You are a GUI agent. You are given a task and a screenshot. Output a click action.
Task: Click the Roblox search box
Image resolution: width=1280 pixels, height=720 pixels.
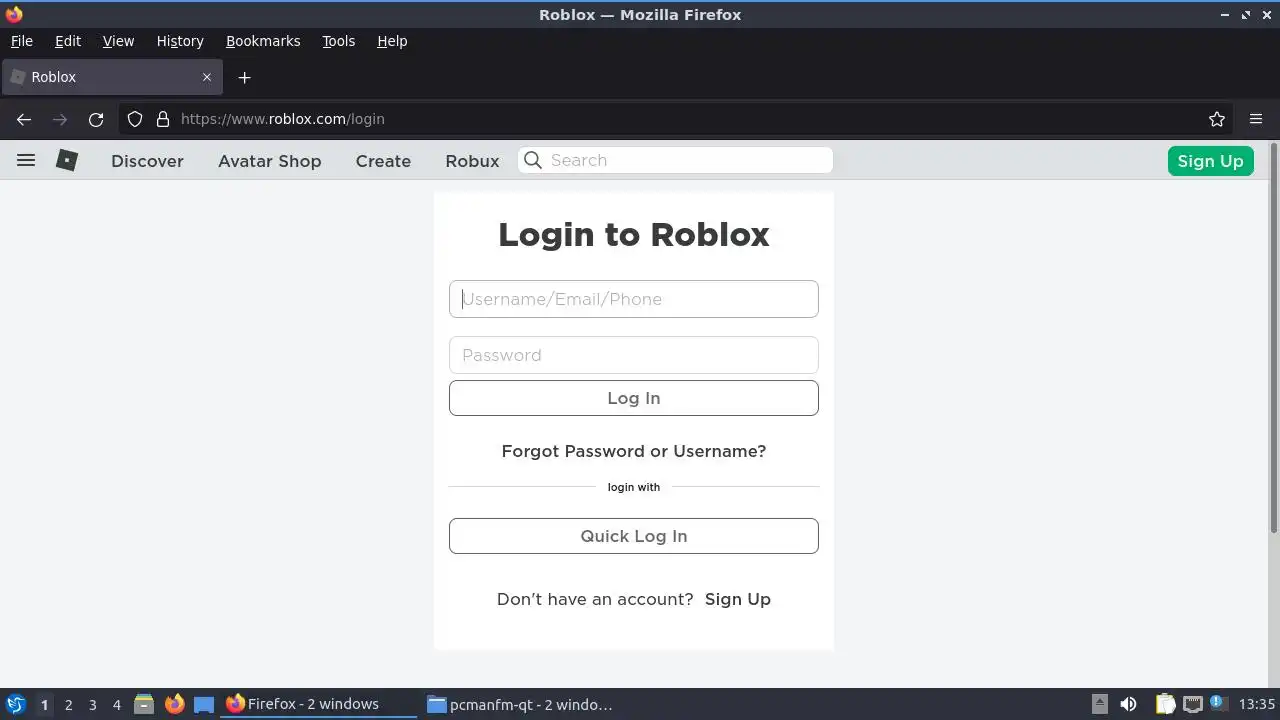675,160
